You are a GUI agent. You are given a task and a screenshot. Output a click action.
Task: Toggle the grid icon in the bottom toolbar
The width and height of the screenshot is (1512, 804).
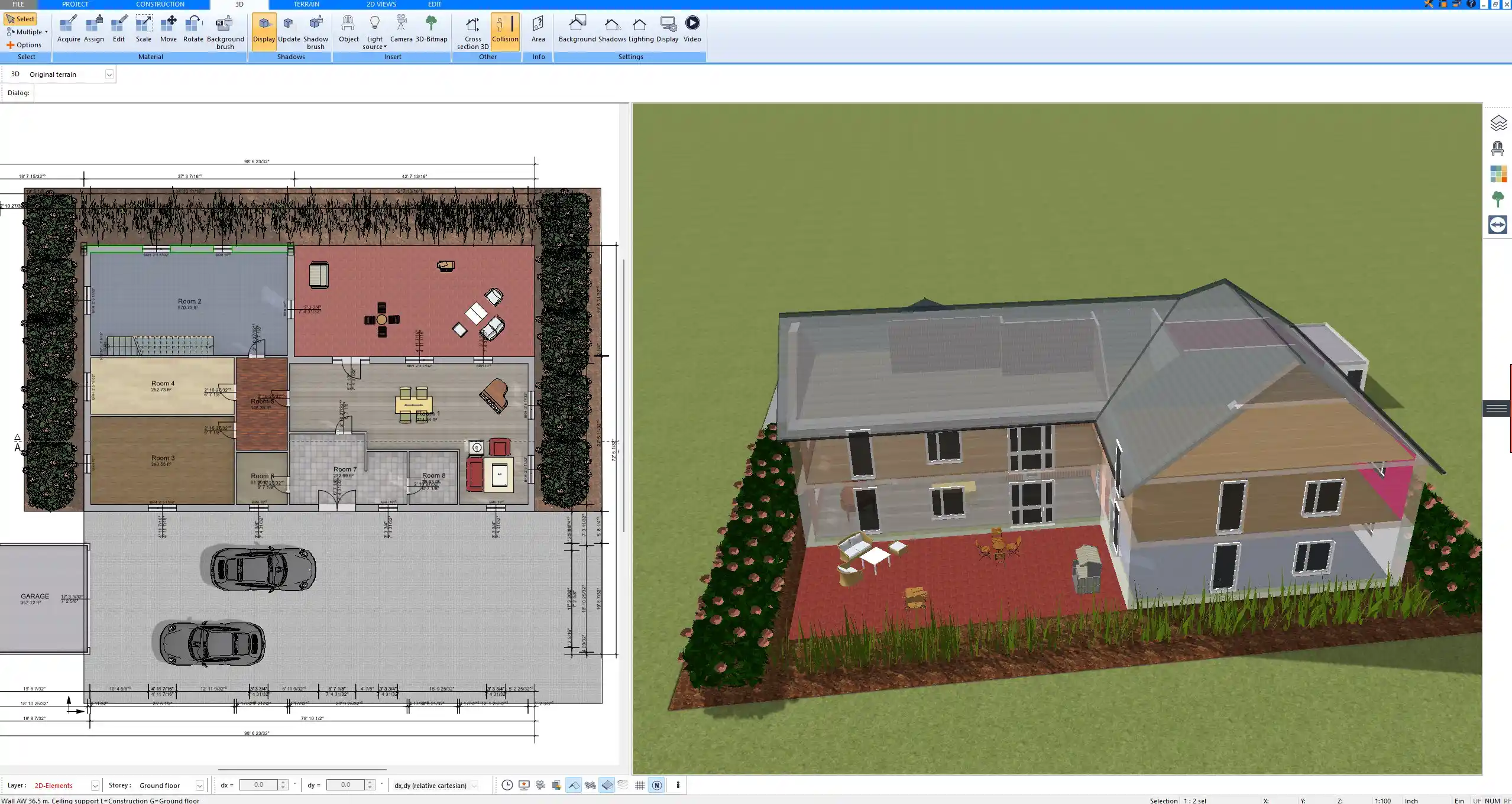click(x=640, y=785)
